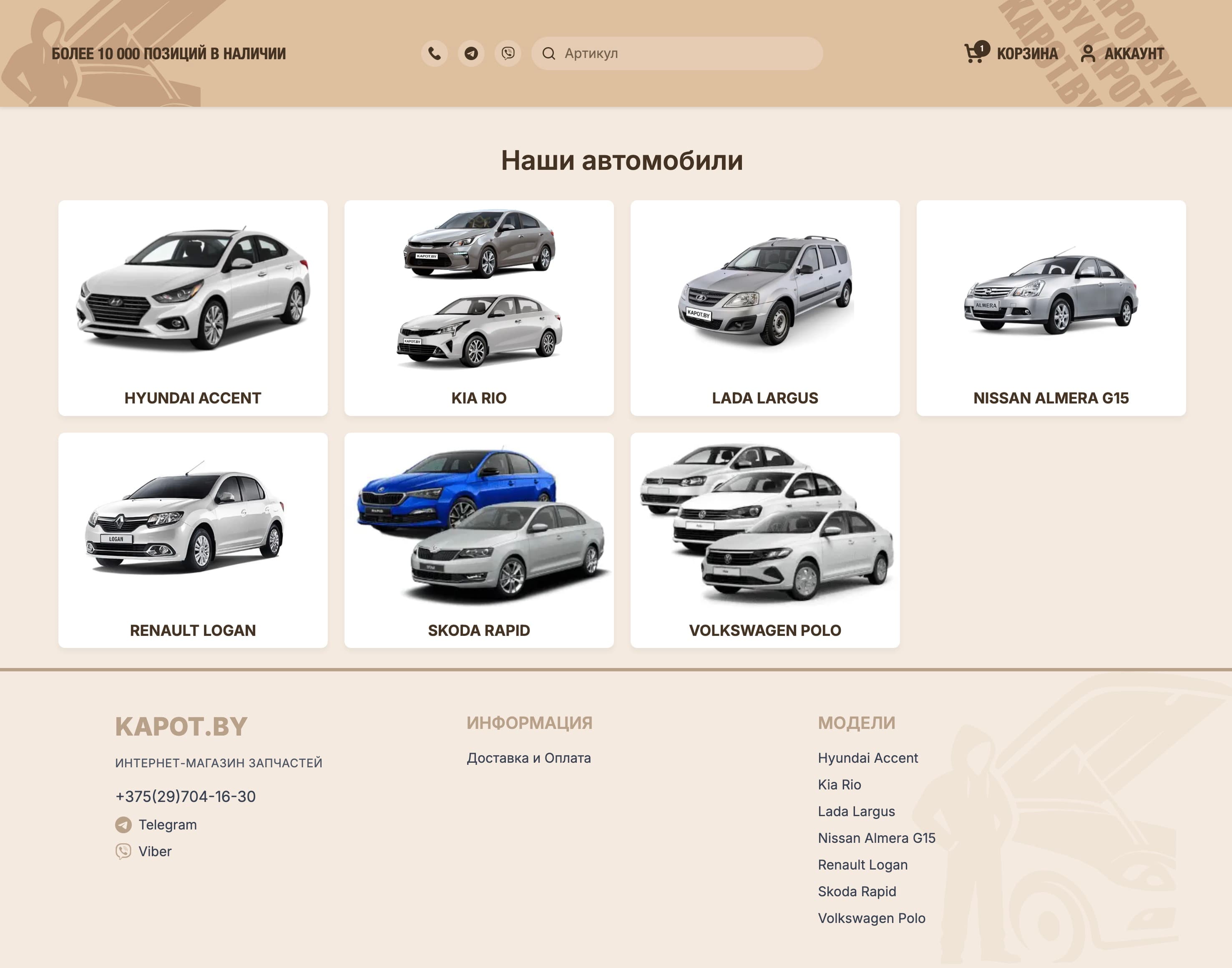The height and width of the screenshot is (968, 1232).
Task: Go to Renault Logan in footer models
Action: pyautogui.click(x=862, y=865)
